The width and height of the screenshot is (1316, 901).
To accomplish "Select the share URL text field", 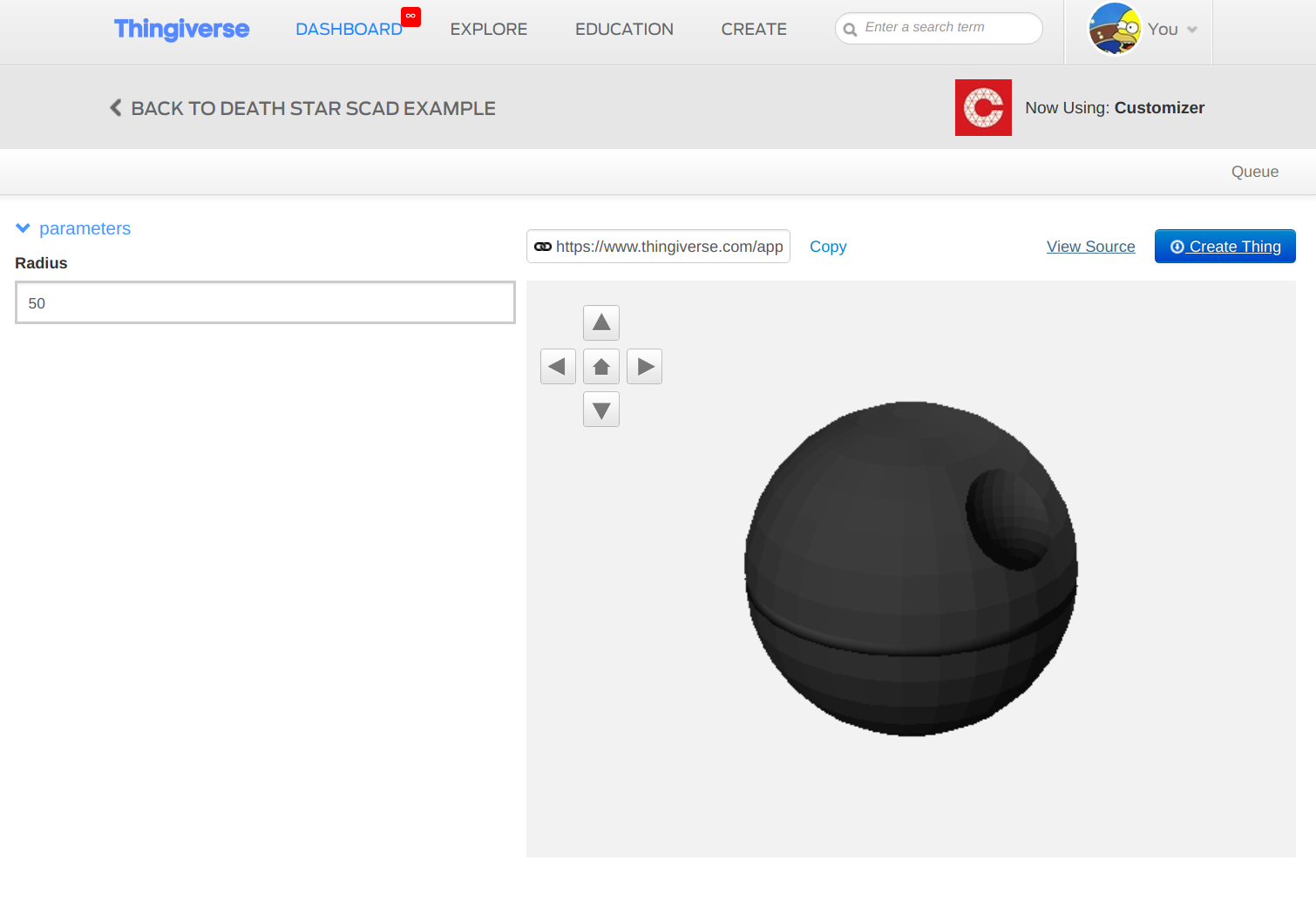I will coord(658,247).
